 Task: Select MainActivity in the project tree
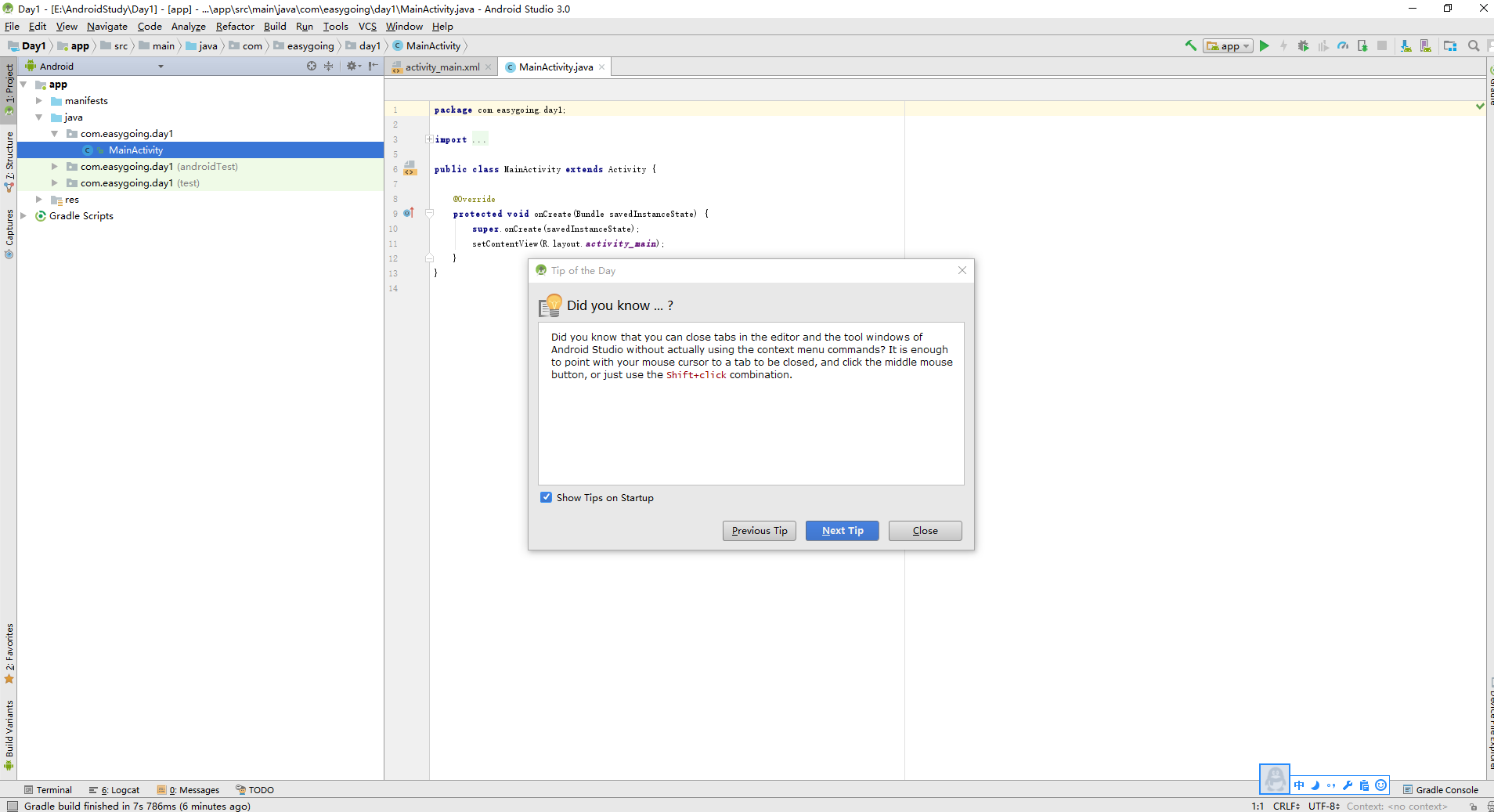click(x=200, y=150)
